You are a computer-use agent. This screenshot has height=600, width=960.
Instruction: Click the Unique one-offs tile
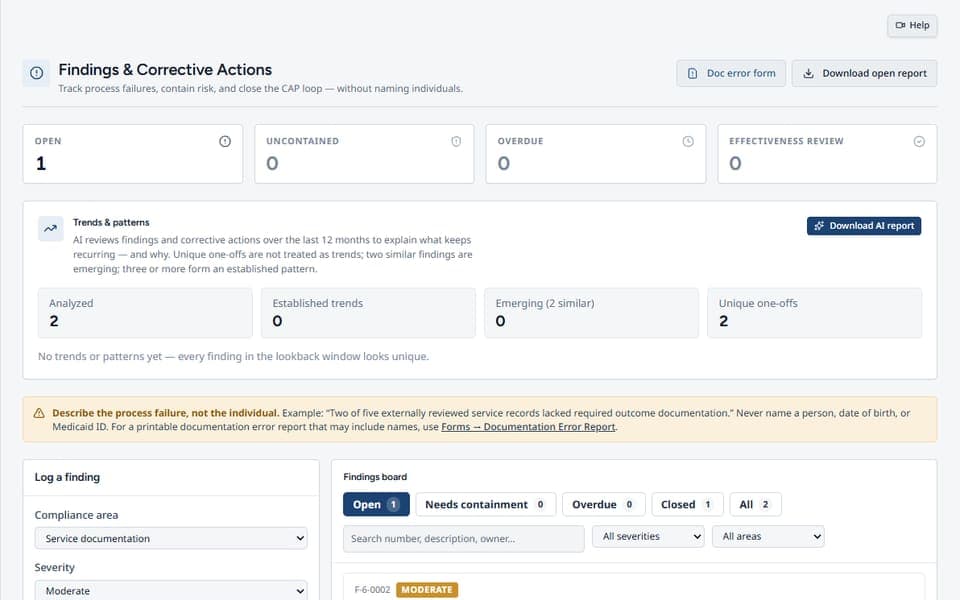tap(814, 313)
